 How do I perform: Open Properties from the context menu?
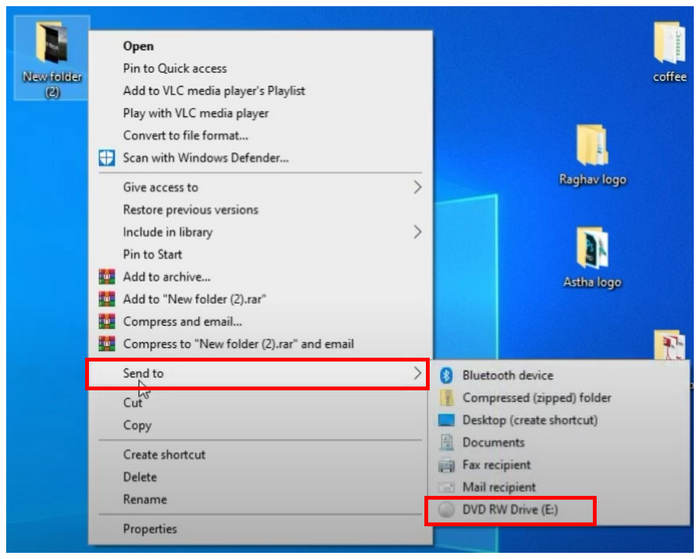(x=260, y=529)
